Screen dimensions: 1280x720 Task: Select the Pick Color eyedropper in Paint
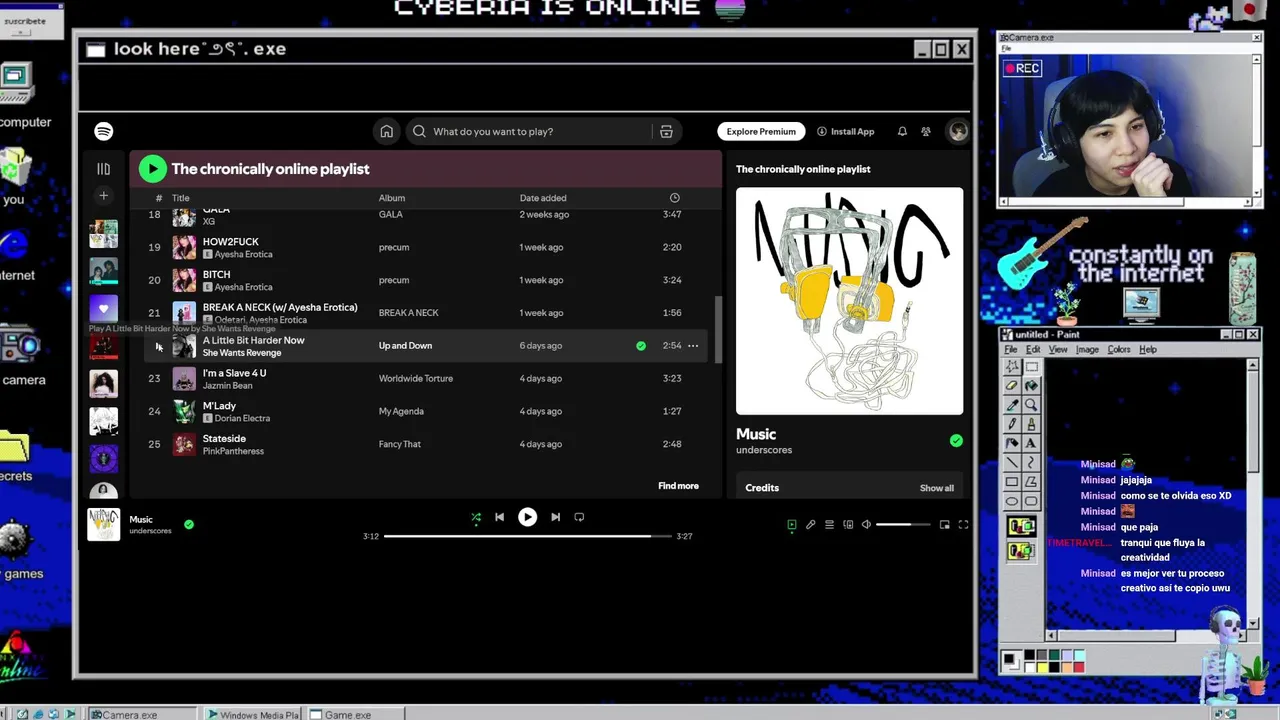click(1012, 405)
